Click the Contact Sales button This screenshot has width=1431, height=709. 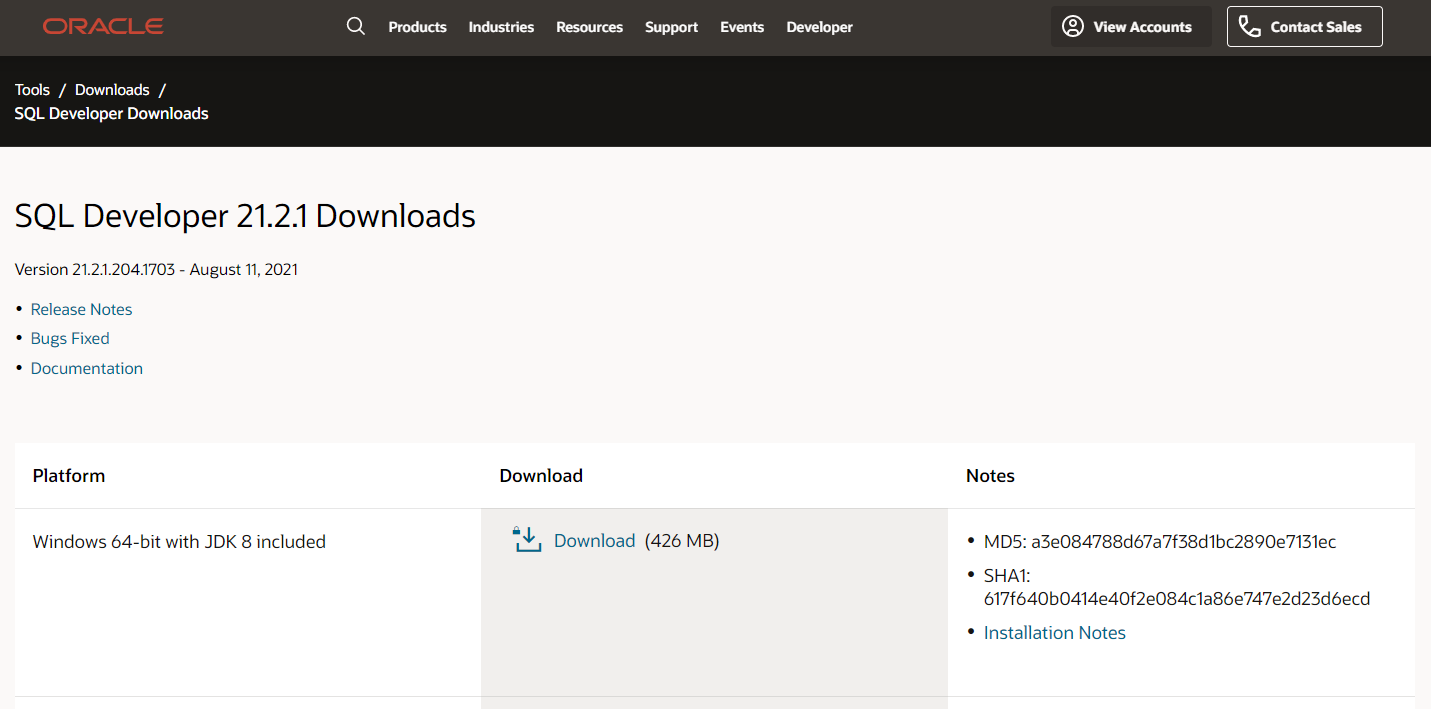click(1305, 27)
